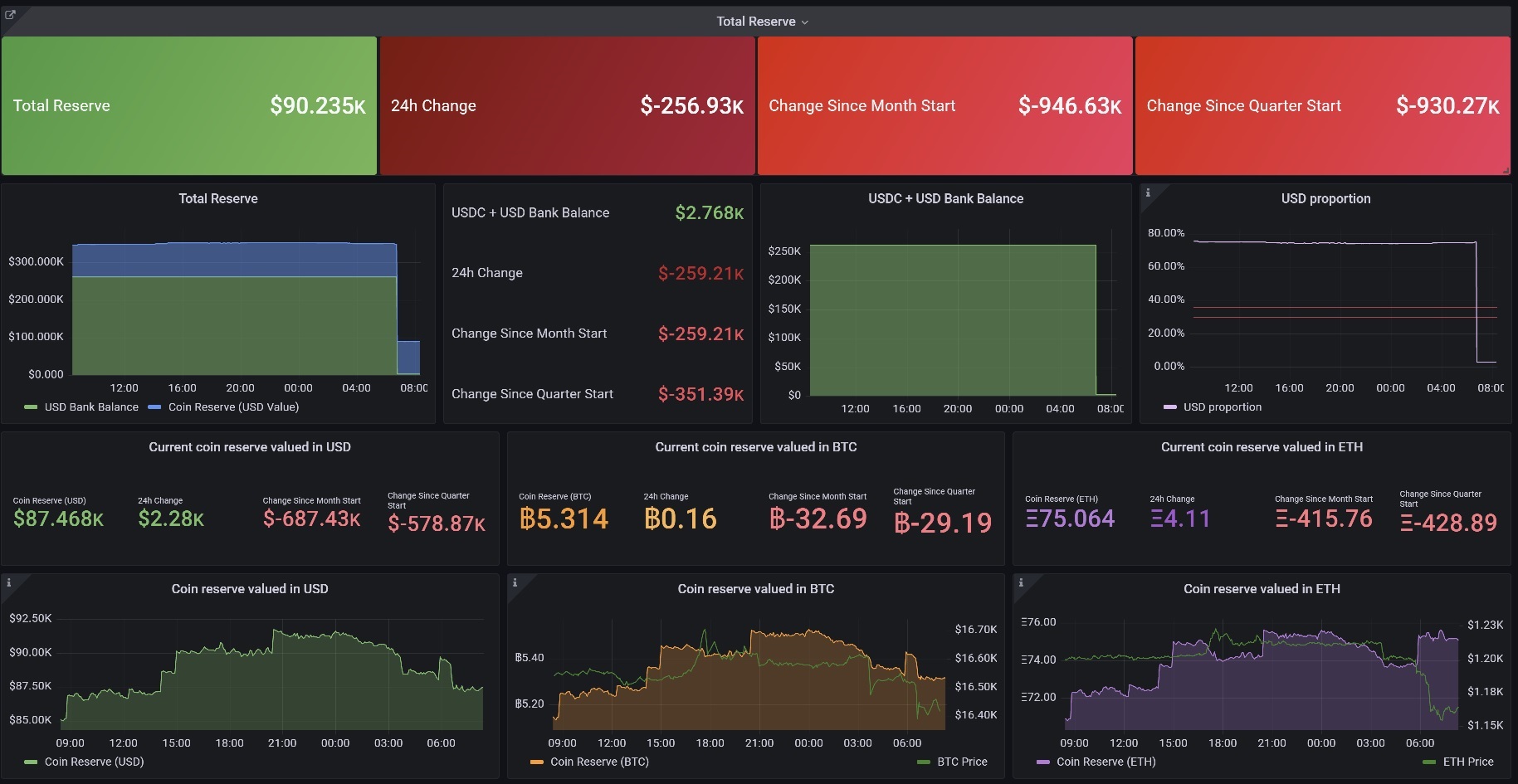Open USDC + USD Bank Balance chart title menu
1518x784 pixels.
pos(945,198)
